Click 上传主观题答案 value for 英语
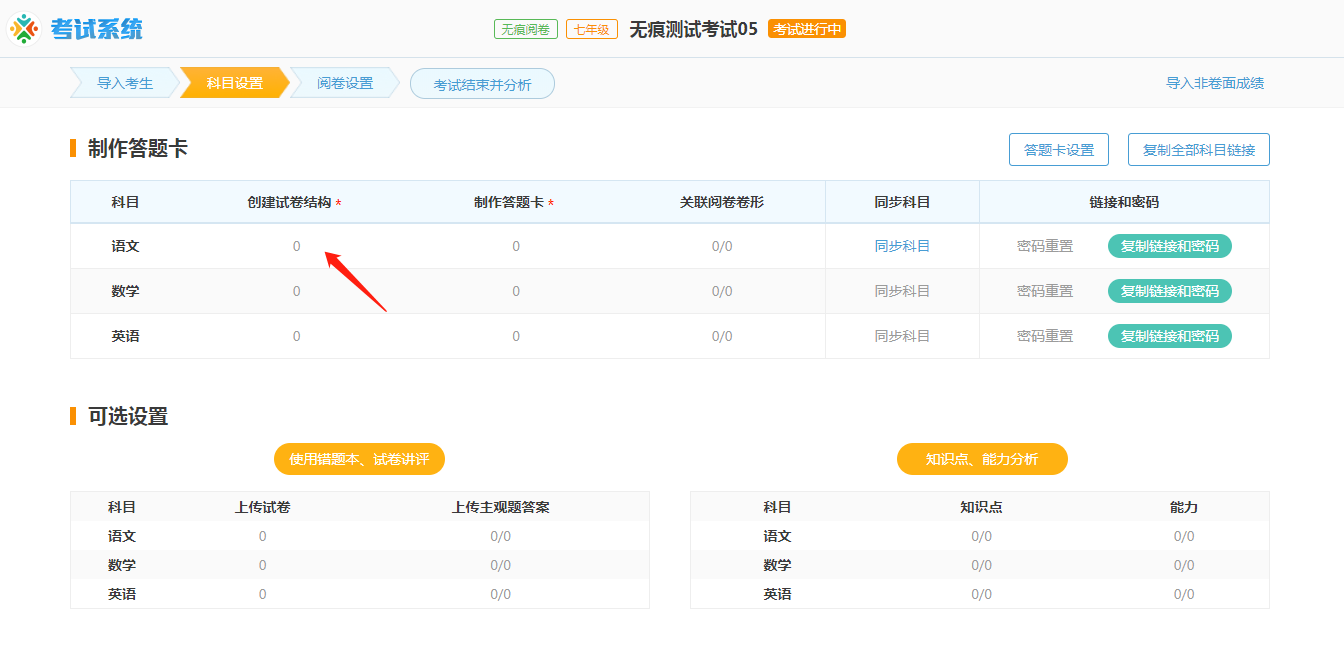 tap(501, 594)
